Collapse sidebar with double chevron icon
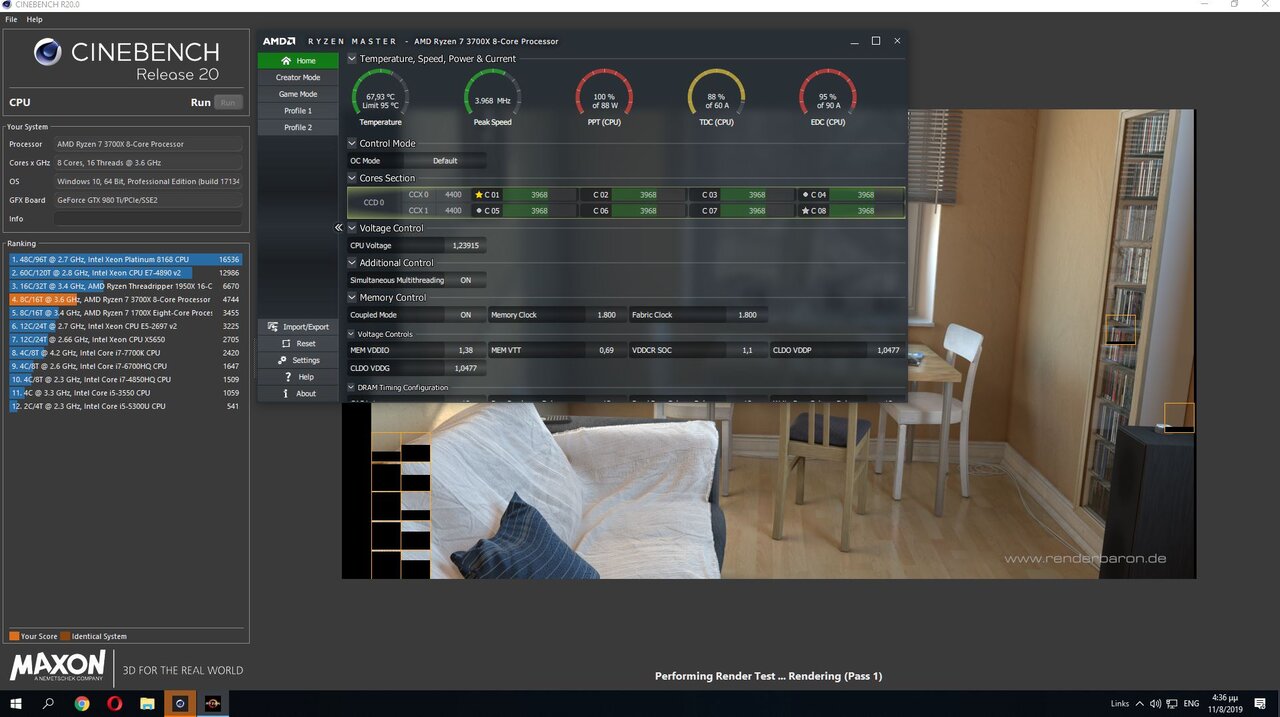This screenshot has width=1280, height=717. coord(339,228)
